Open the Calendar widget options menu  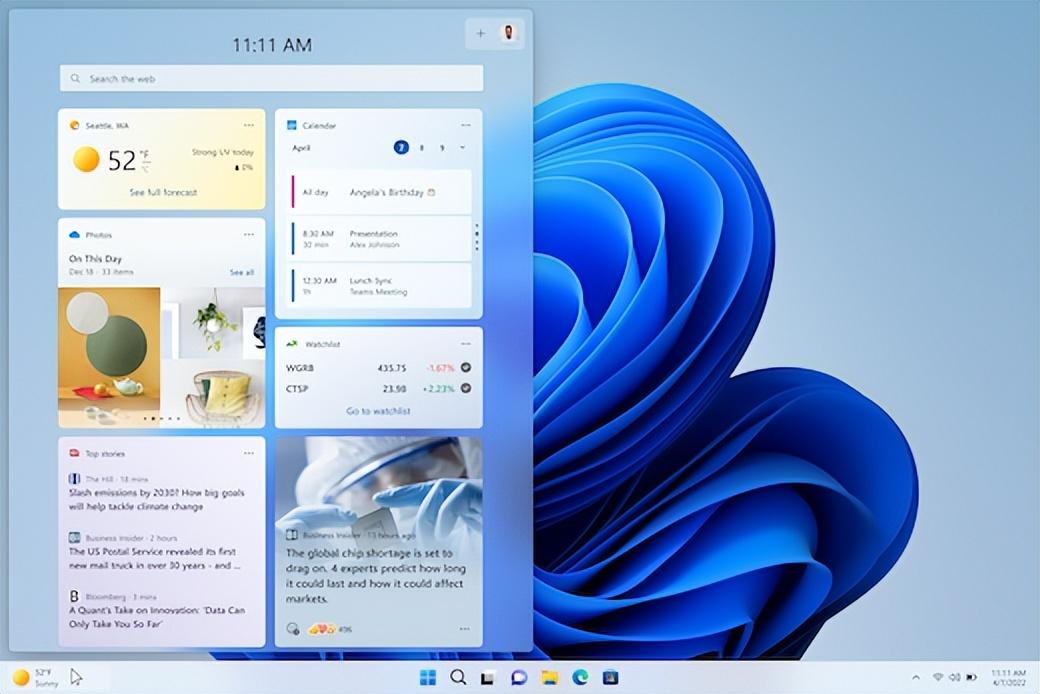point(466,125)
